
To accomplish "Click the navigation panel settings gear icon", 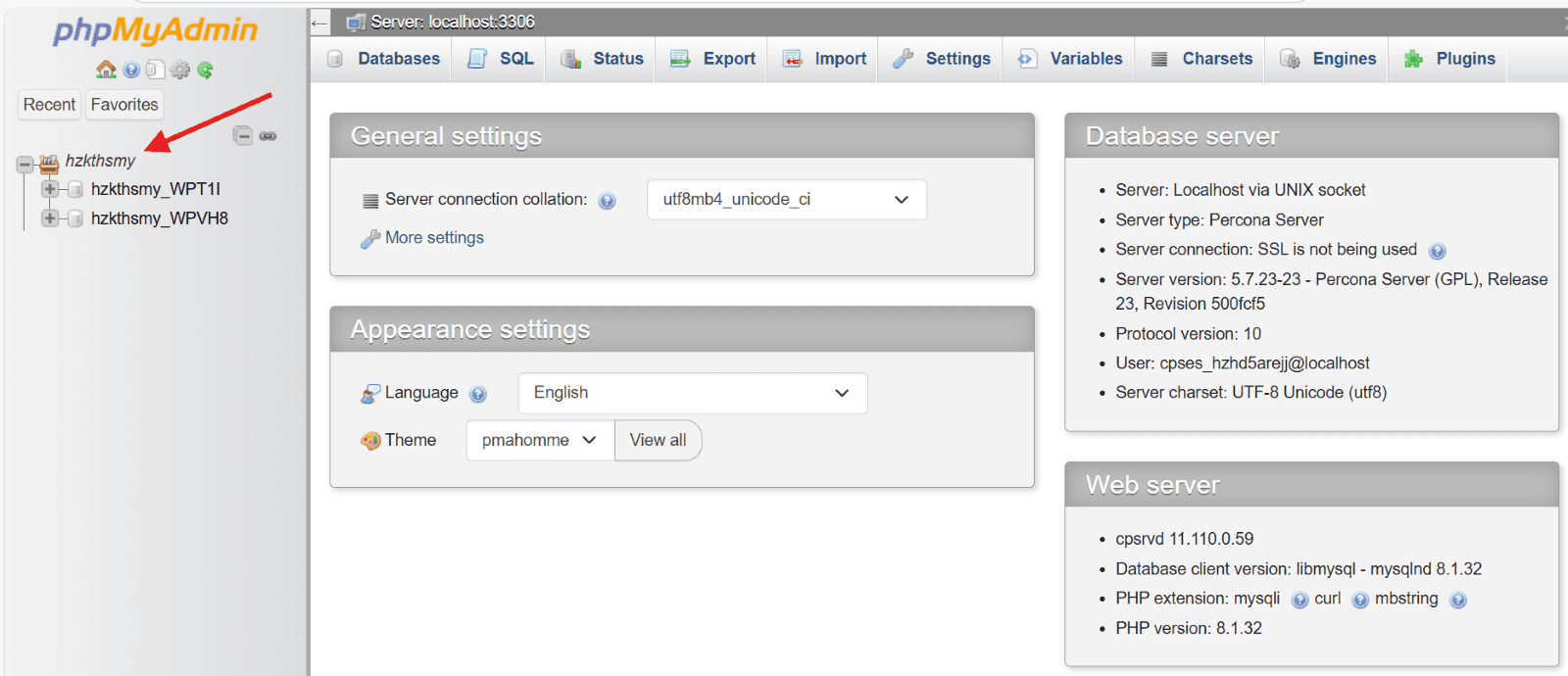I will [x=180, y=70].
